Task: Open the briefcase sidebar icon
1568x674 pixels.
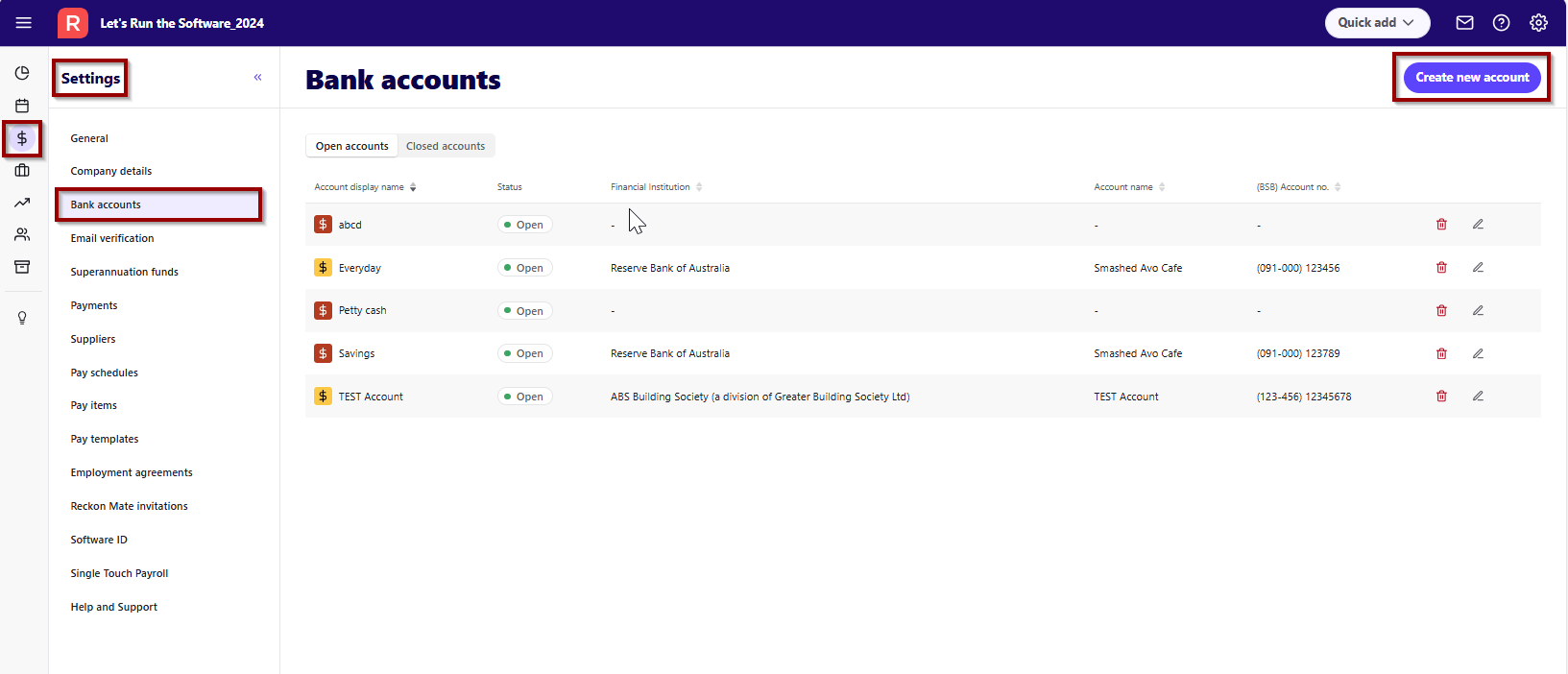Action: [22, 170]
